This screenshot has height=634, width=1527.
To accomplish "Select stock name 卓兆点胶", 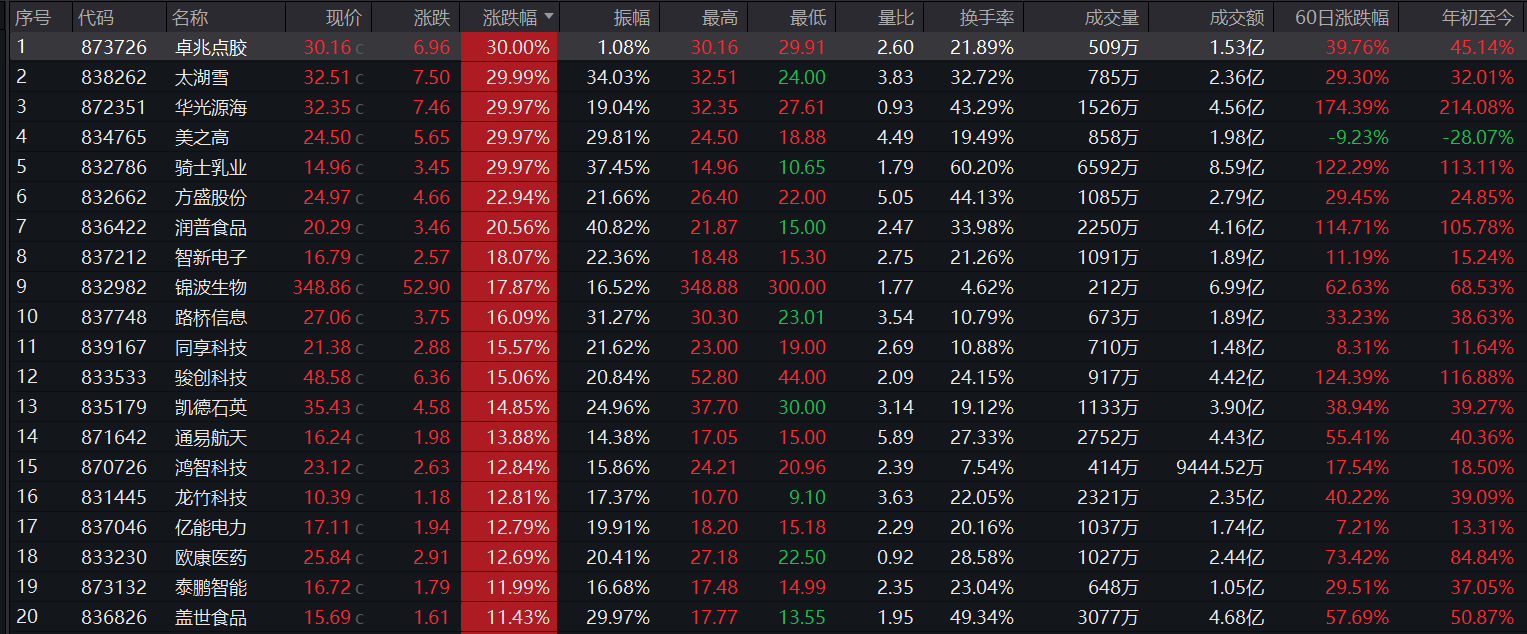I will point(210,47).
